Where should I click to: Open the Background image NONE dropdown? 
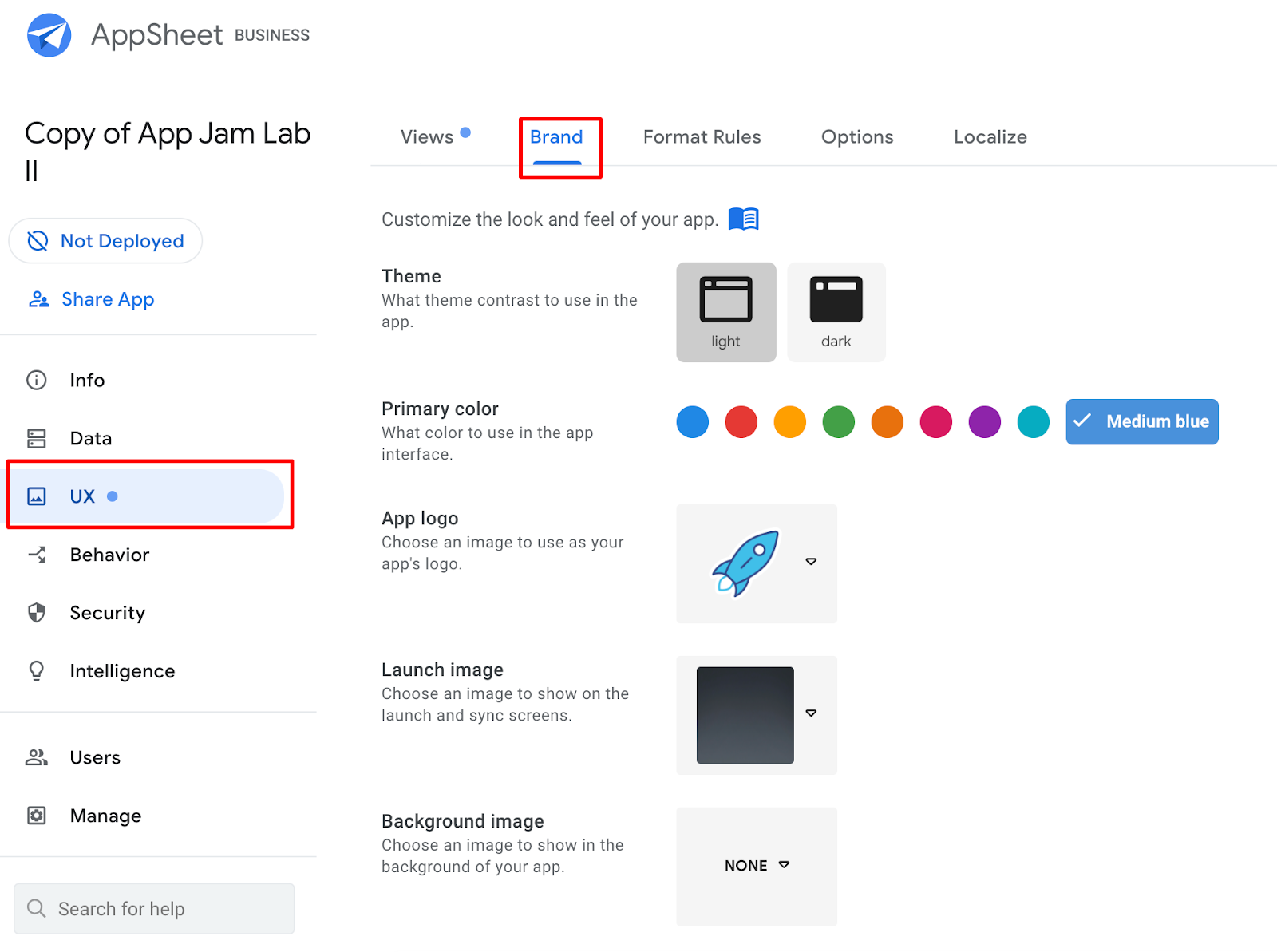pos(757,866)
